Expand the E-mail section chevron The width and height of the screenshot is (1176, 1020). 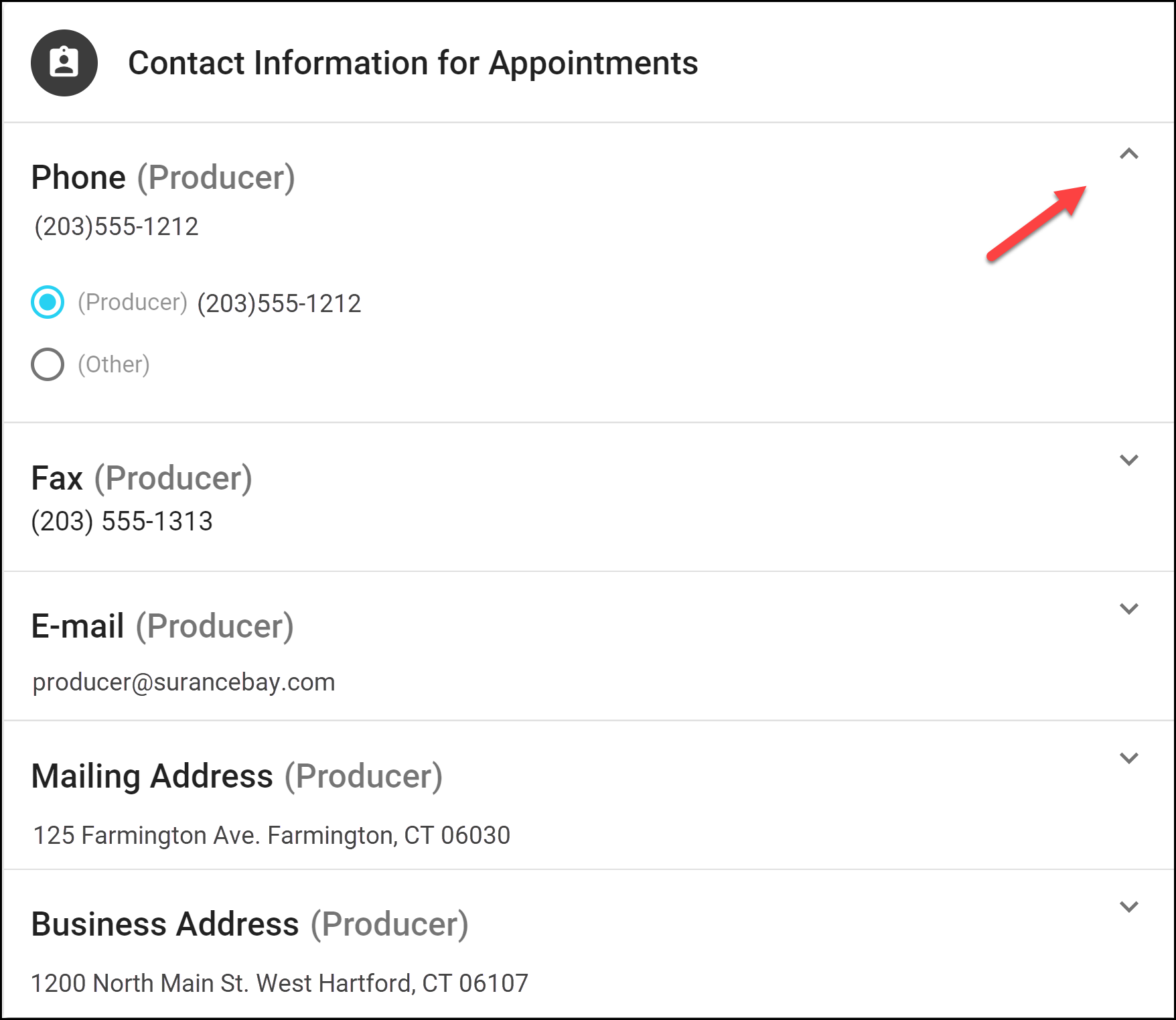pyautogui.click(x=1129, y=609)
